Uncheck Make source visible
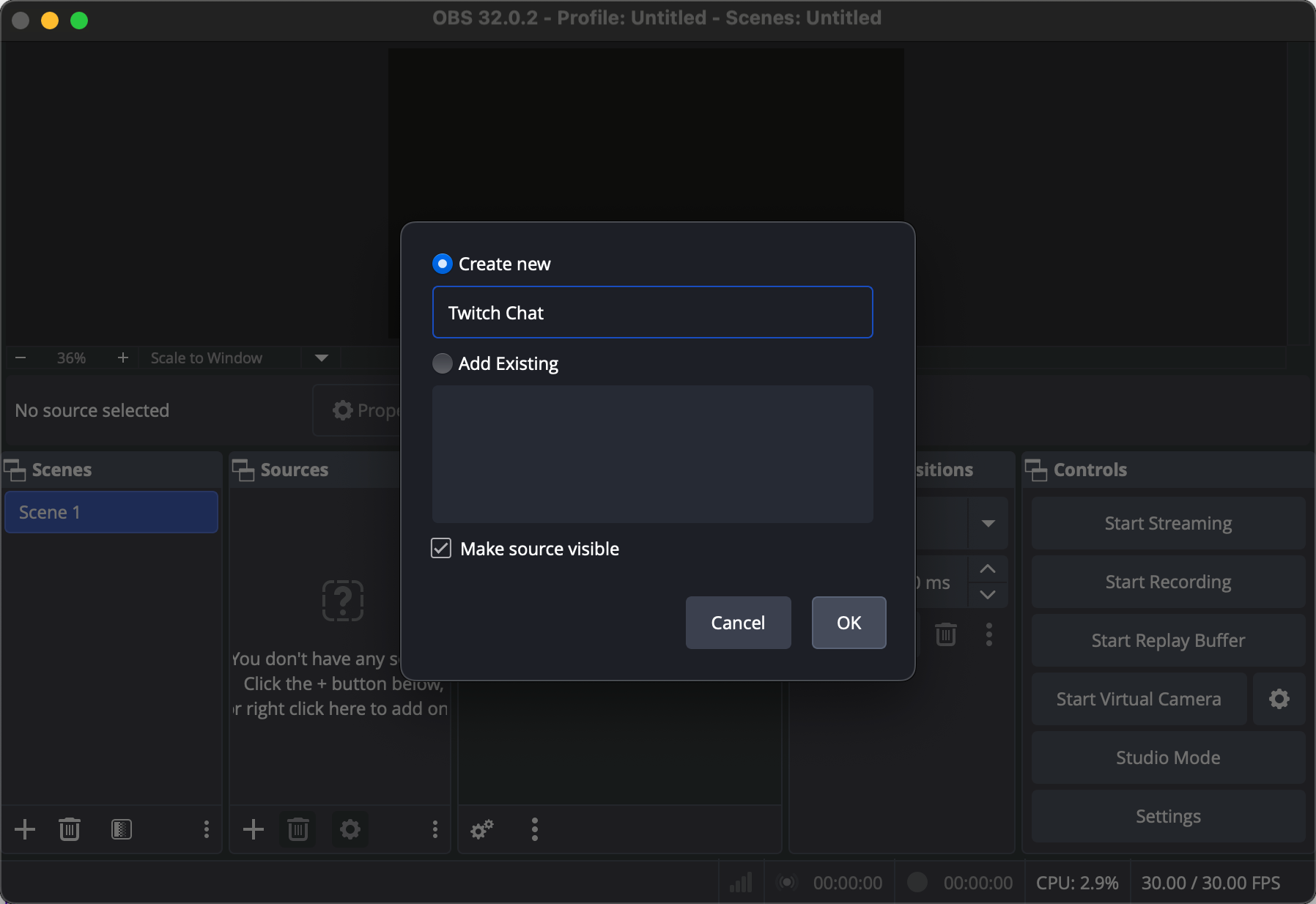This screenshot has width=1316, height=904. 441,548
